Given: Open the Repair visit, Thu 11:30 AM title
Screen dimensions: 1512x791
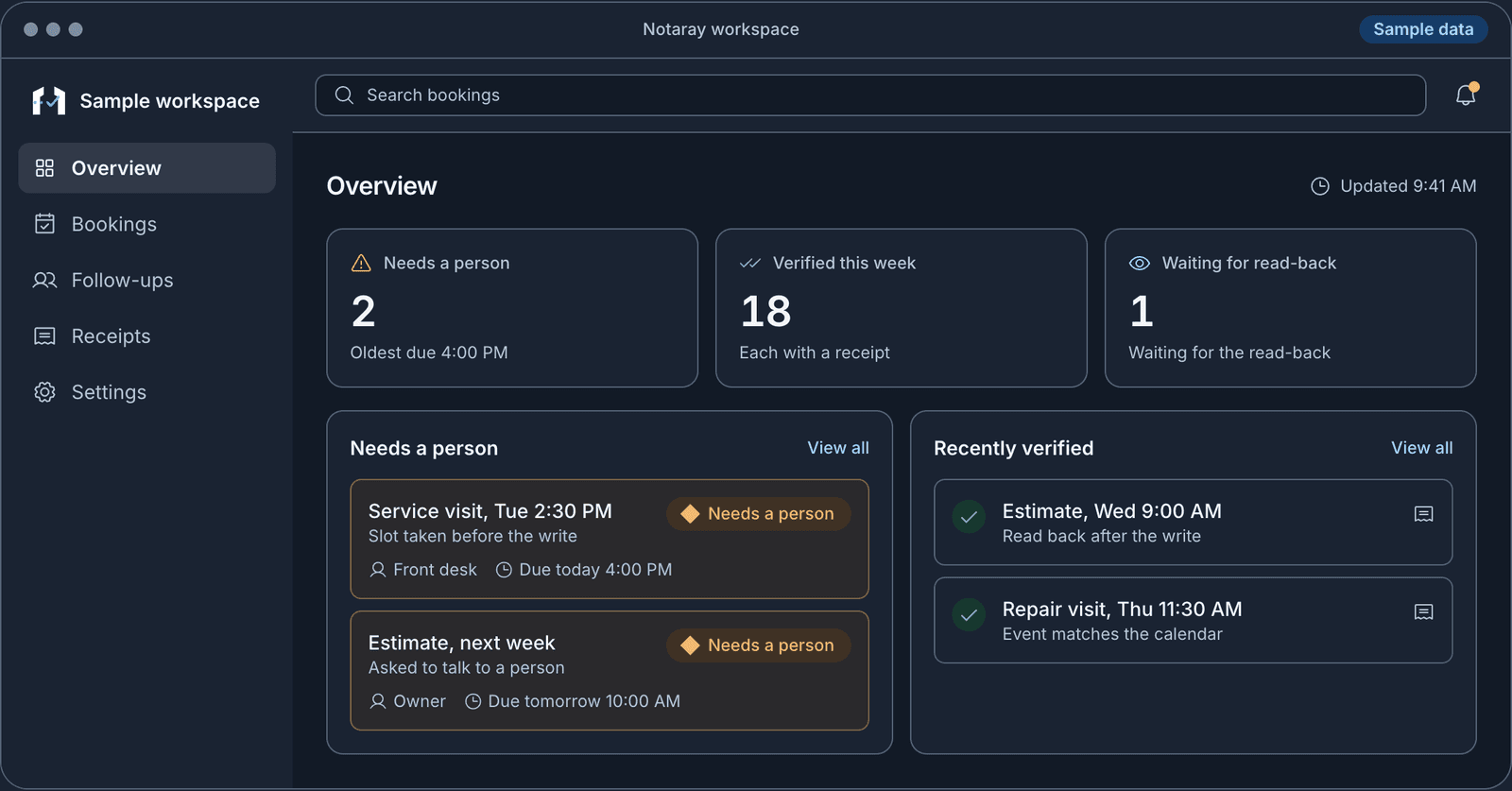Looking at the screenshot, I should pyautogui.click(x=1123, y=610).
